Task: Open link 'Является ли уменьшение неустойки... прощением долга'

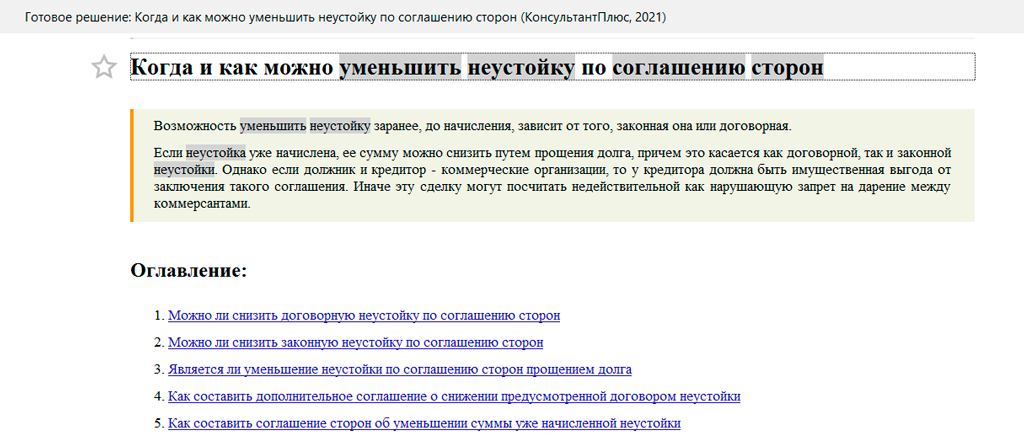Action: 400,370
